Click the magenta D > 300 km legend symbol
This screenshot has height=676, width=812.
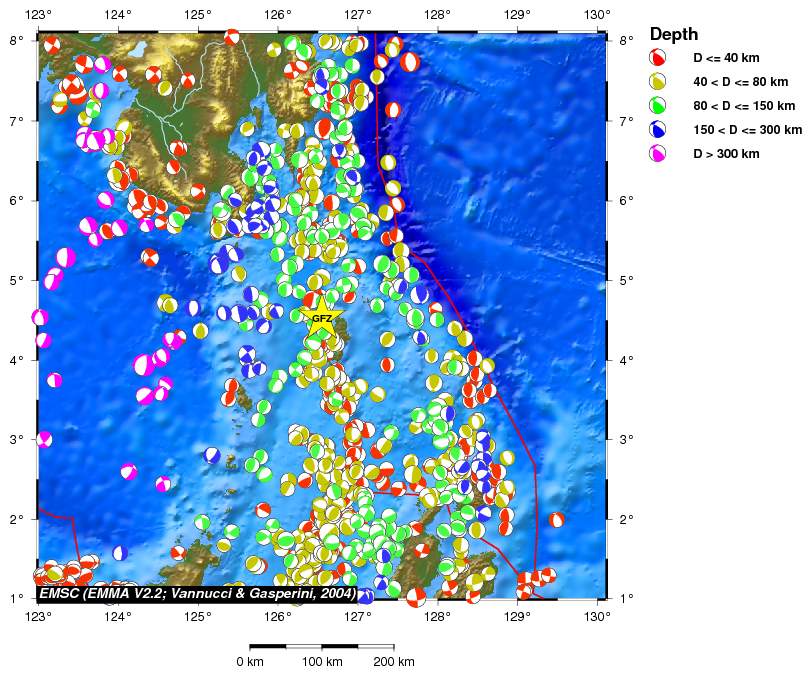click(x=658, y=153)
